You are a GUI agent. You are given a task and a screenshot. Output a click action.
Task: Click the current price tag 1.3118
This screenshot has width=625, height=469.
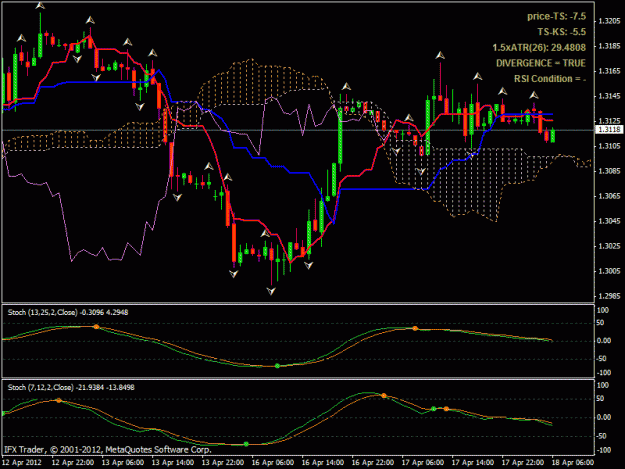click(x=609, y=130)
